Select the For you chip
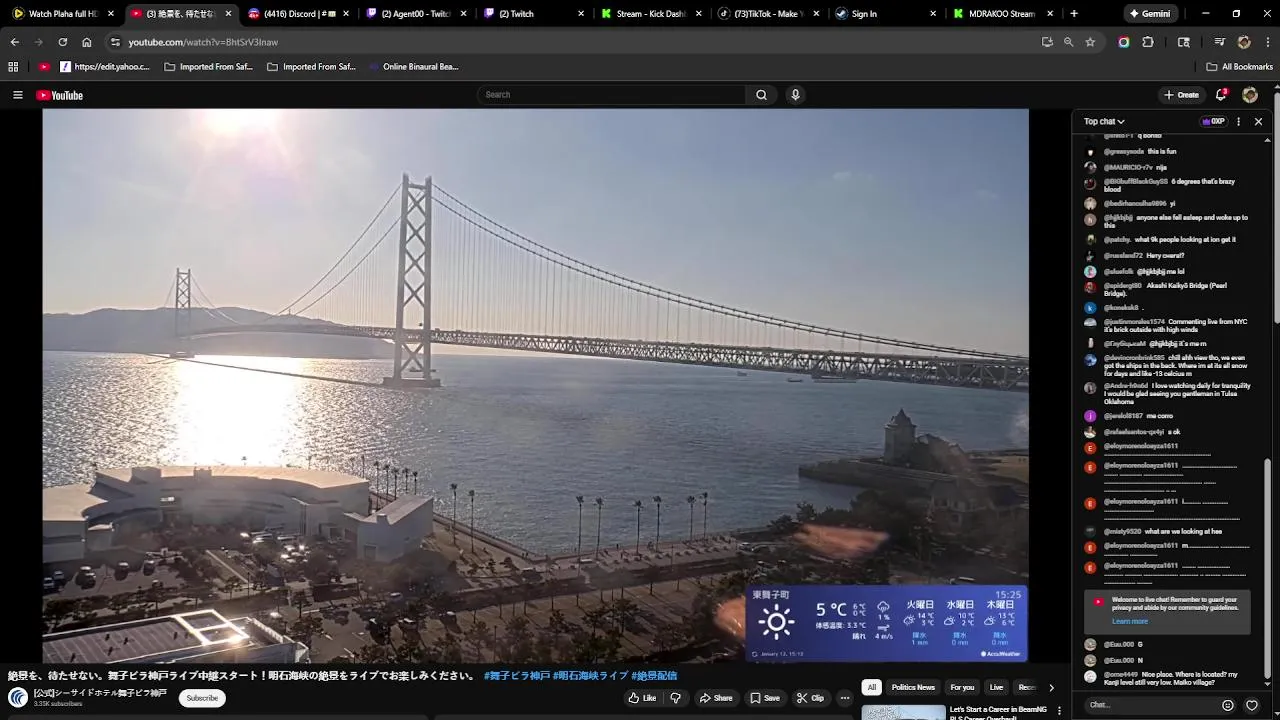The image size is (1280, 720). coord(962,687)
